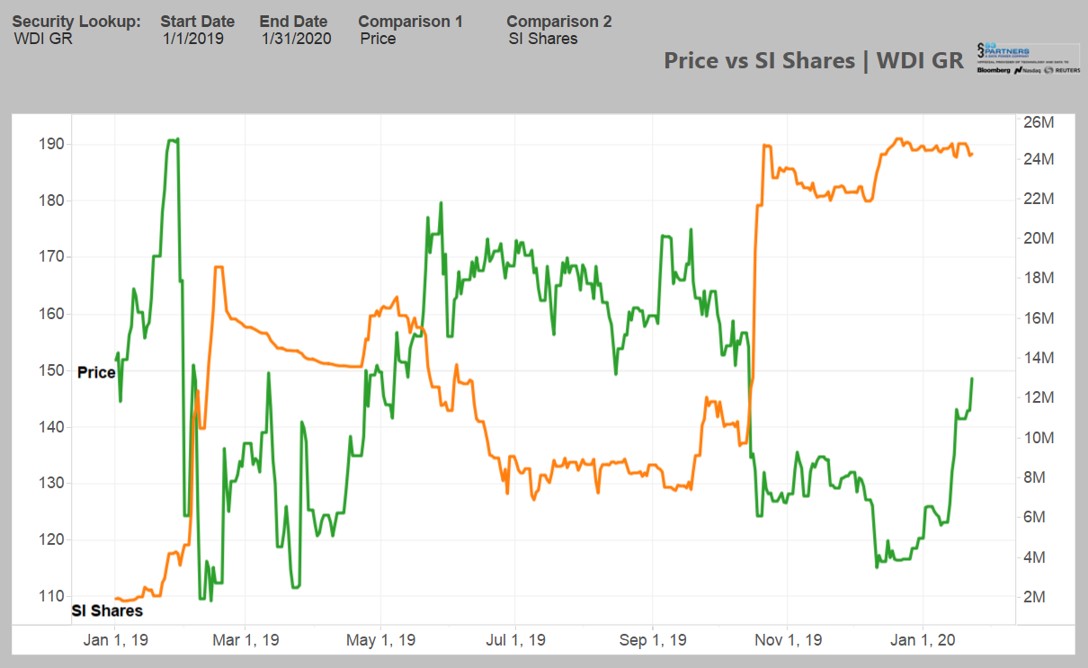Open the Start Date value 1/1/2019

[193, 39]
